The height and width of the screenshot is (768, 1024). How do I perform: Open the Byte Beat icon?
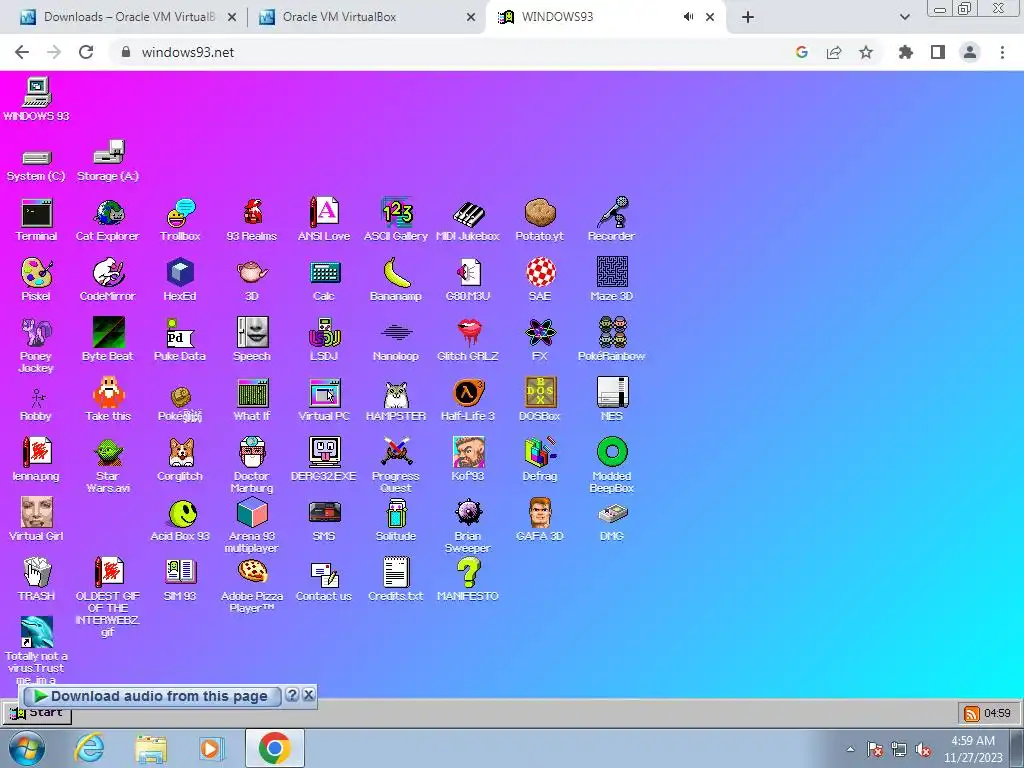click(108, 340)
